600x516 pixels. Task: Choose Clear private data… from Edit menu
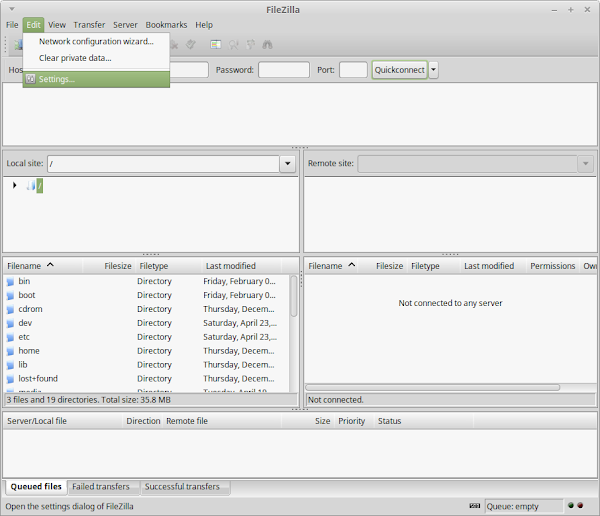96,58
